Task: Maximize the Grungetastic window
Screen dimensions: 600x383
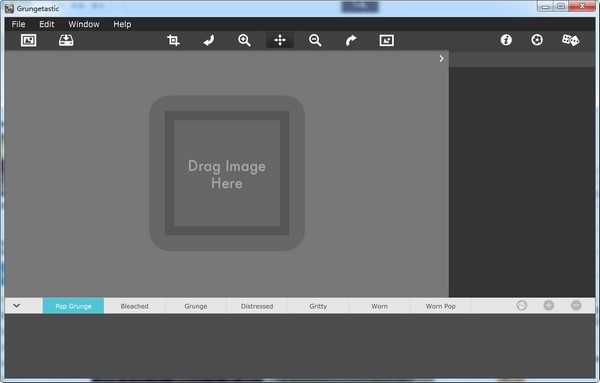Action: pos(561,7)
